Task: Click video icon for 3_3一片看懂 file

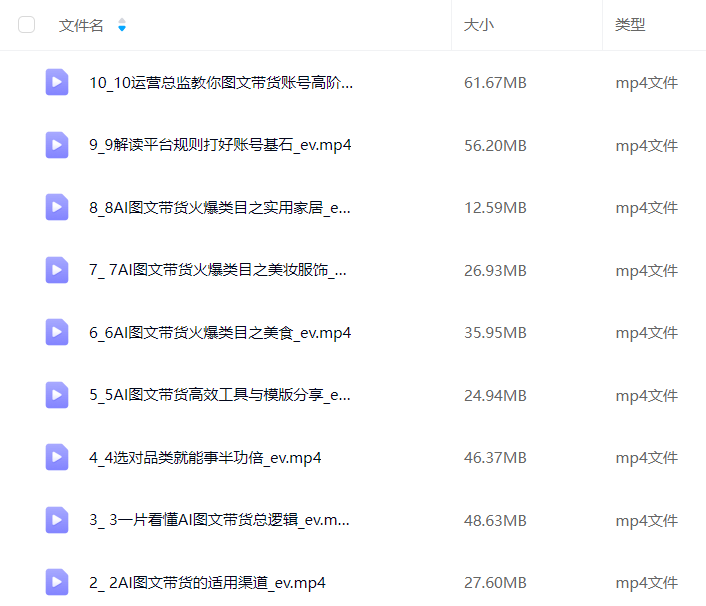Action: point(57,520)
